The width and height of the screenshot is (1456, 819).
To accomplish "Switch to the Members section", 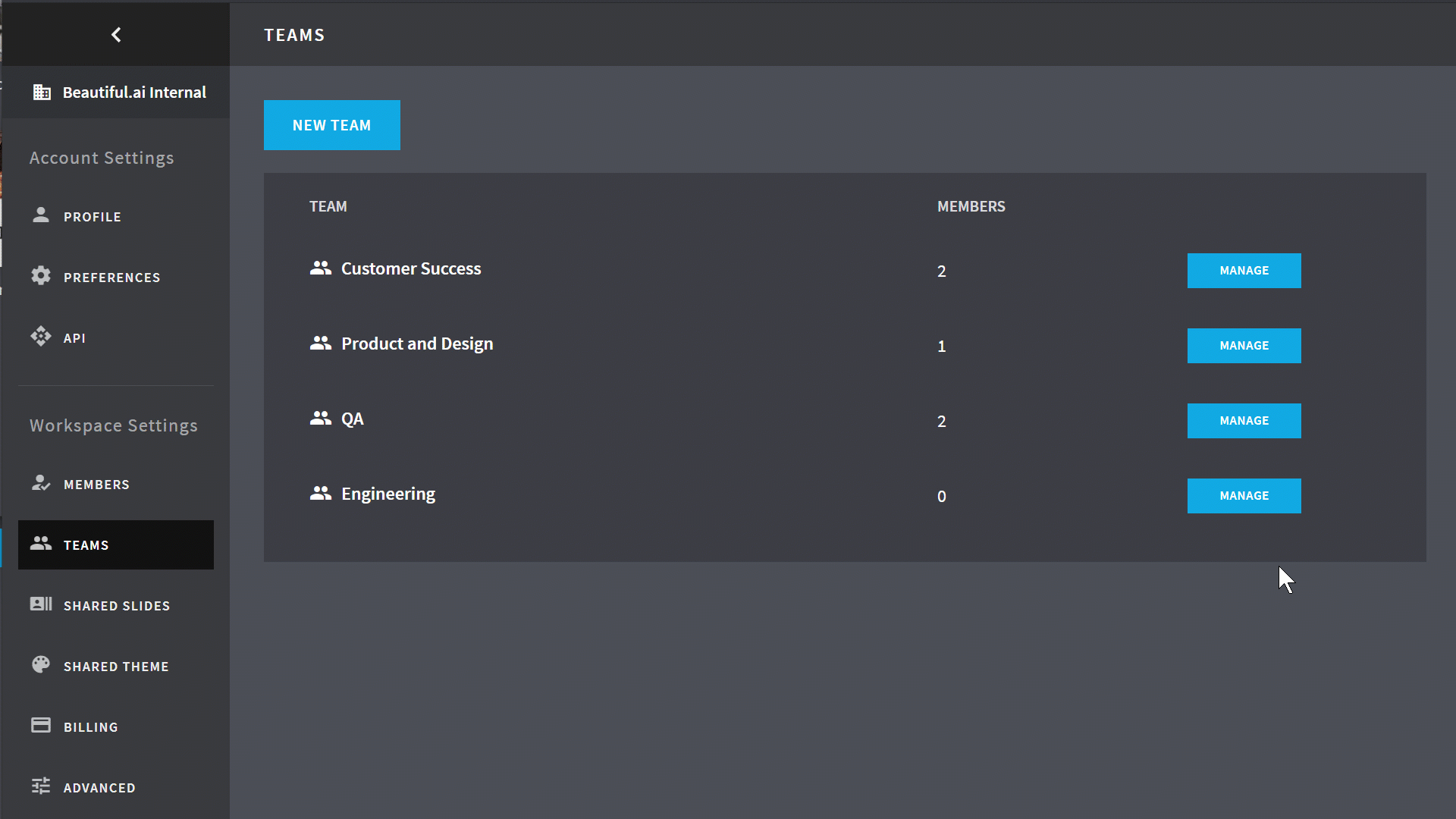I will [x=97, y=484].
